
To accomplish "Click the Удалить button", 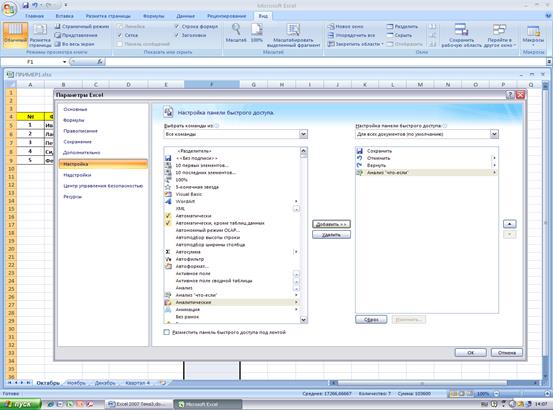I will (x=331, y=235).
